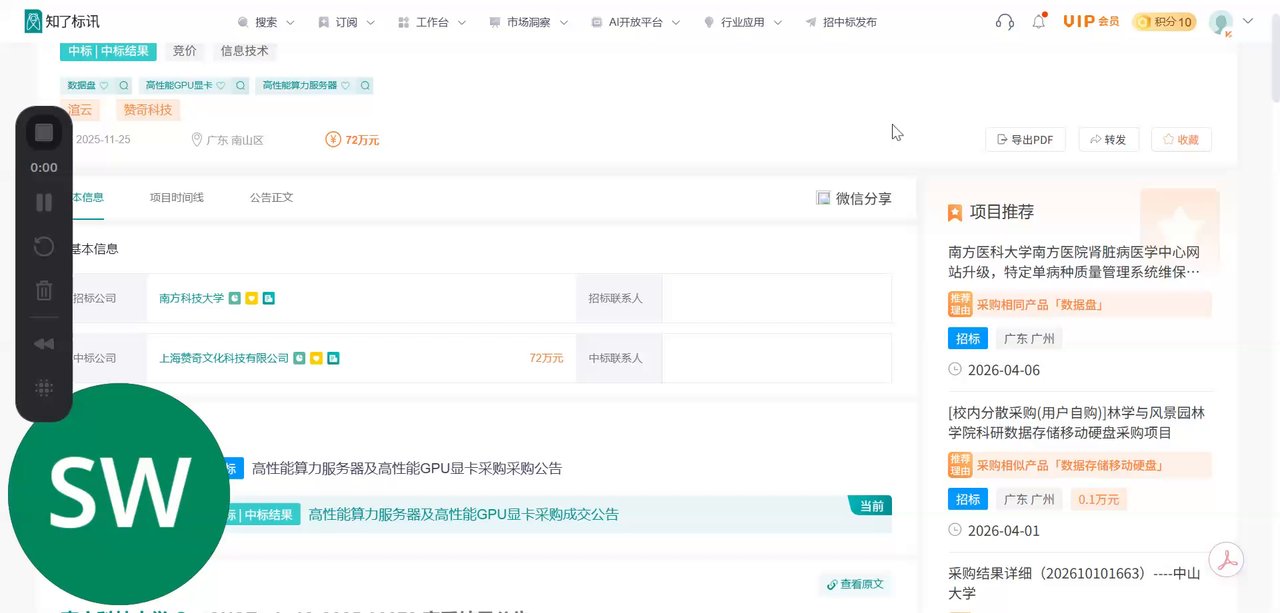
Task: Click the UIP 会员 membership badge
Action: tap(1091, 21)
